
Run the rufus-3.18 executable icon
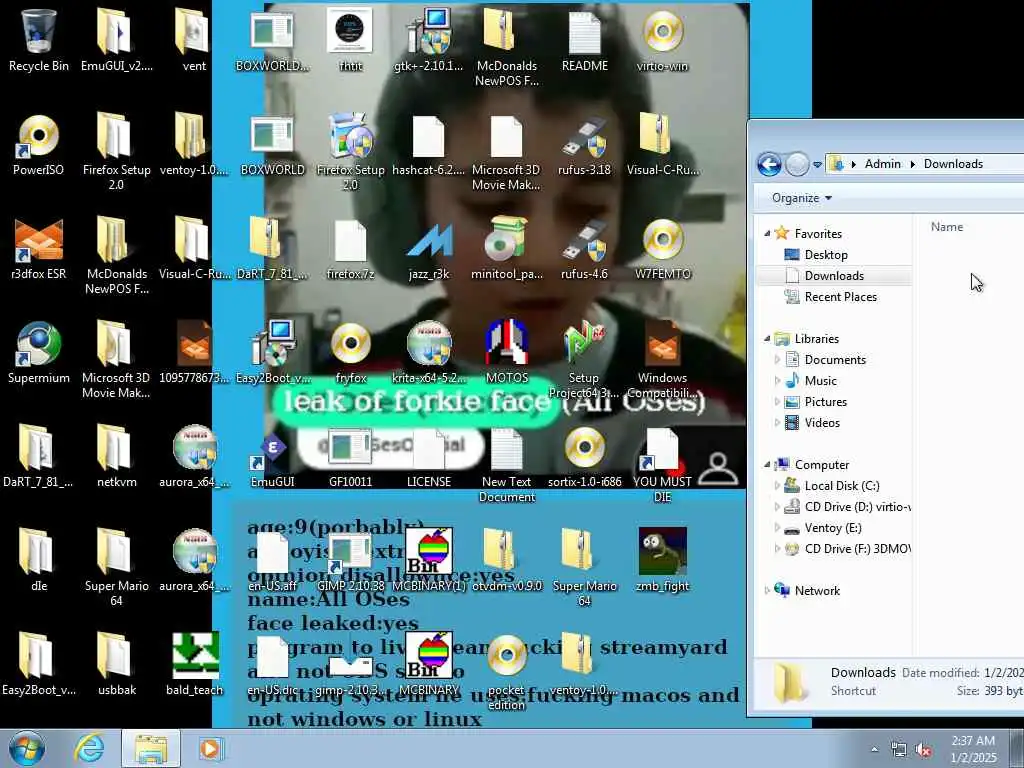coord(584,145)
